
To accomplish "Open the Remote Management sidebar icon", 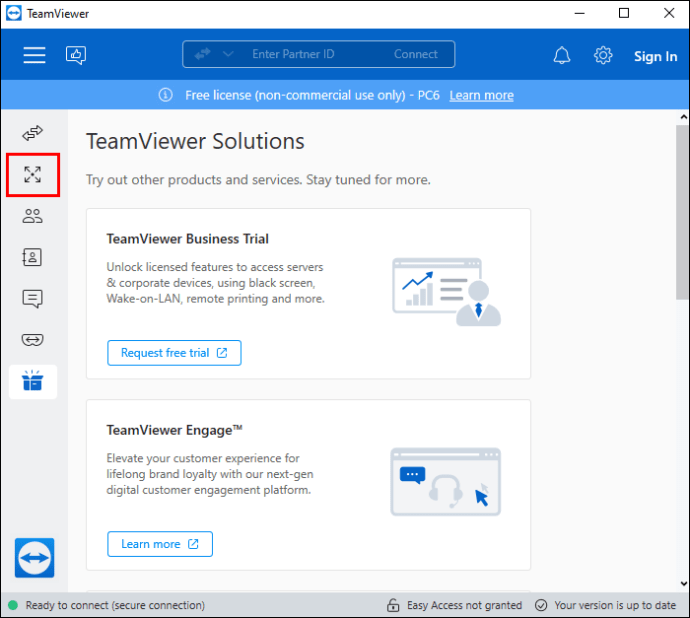I will 33,175.
